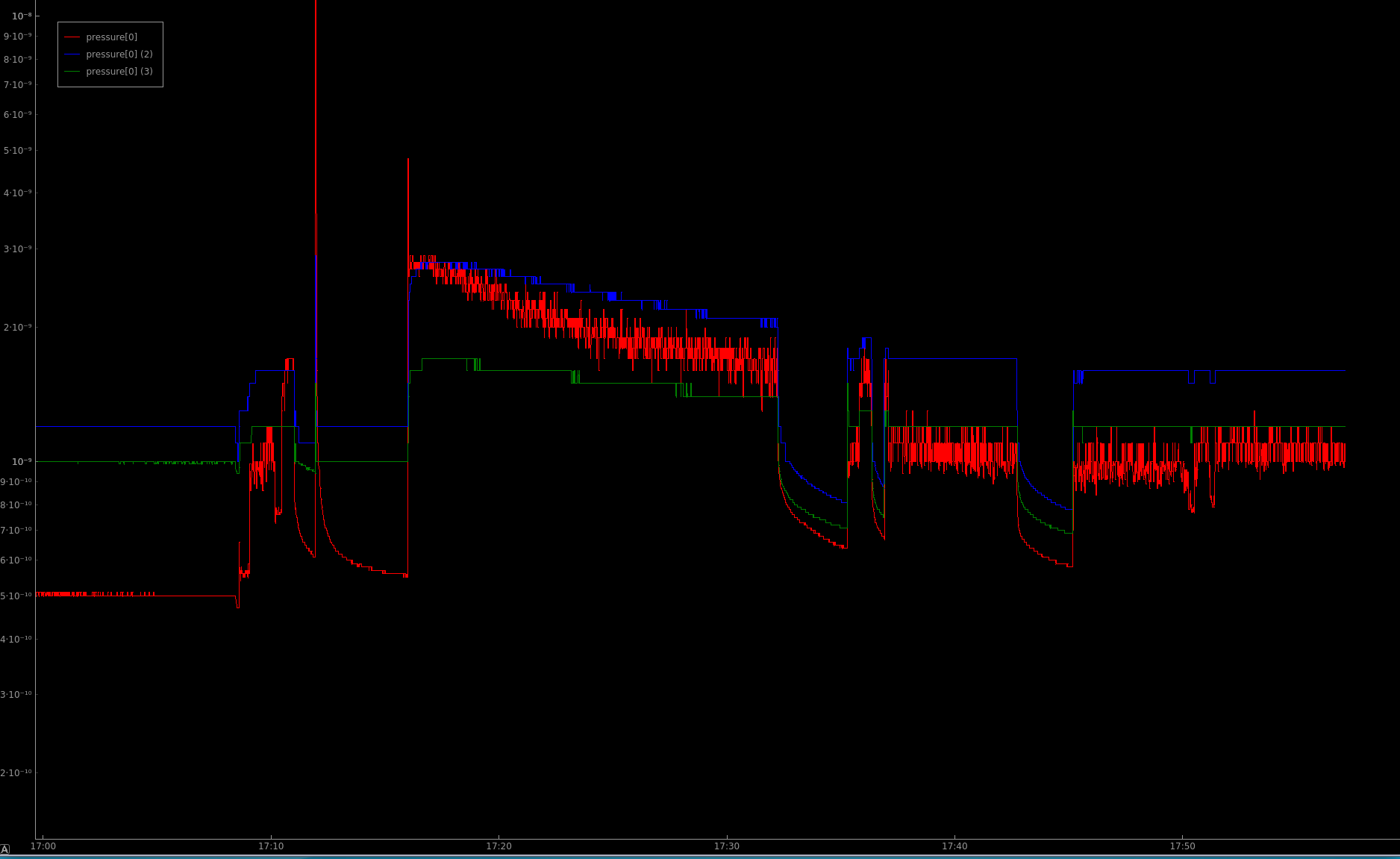This screenshot has height=859, width=1400.
Task: Click the 10⁻⁸ label on pressure axis
Action: point(22,16)
